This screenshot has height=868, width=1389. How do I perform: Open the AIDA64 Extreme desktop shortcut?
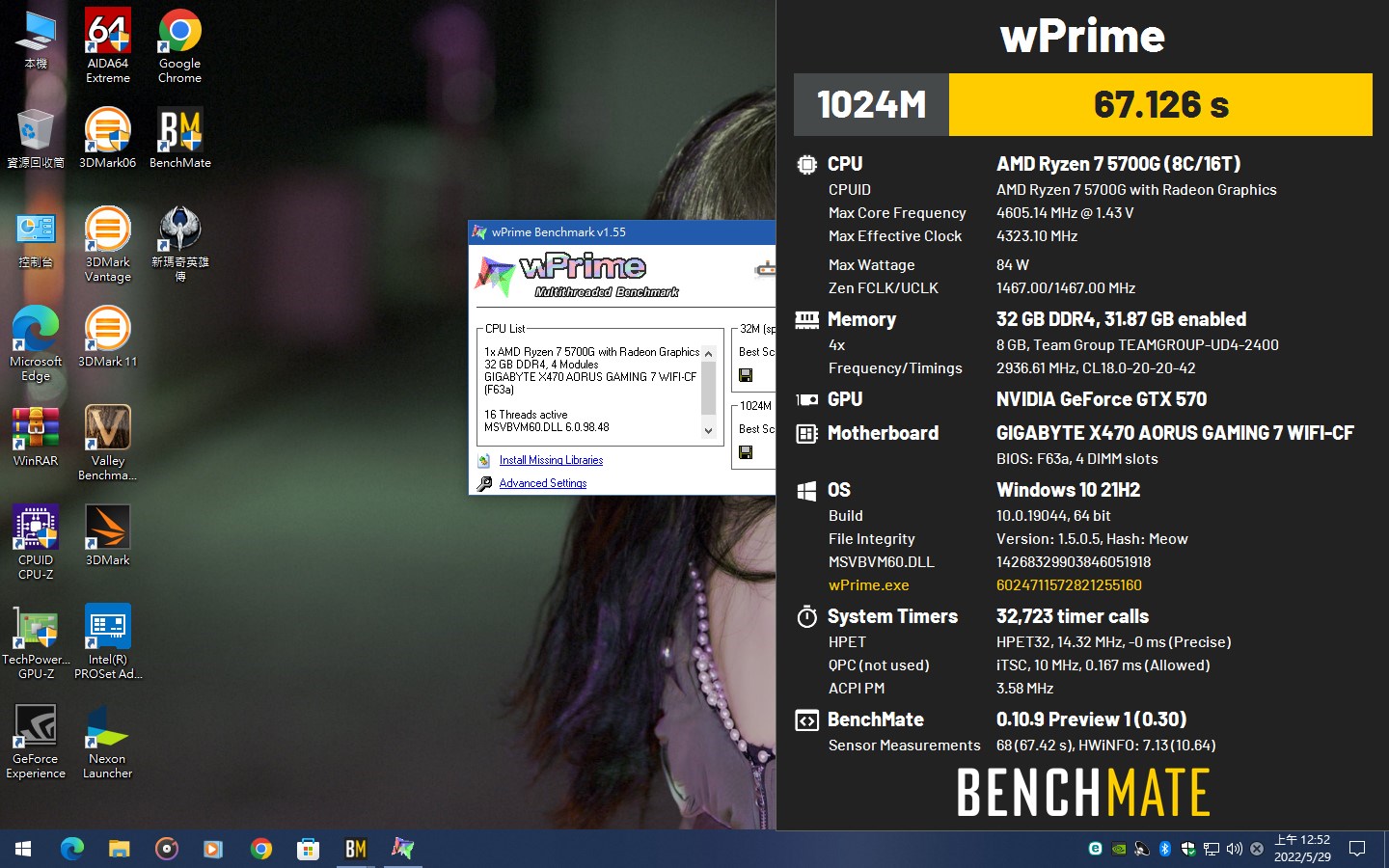107,45
